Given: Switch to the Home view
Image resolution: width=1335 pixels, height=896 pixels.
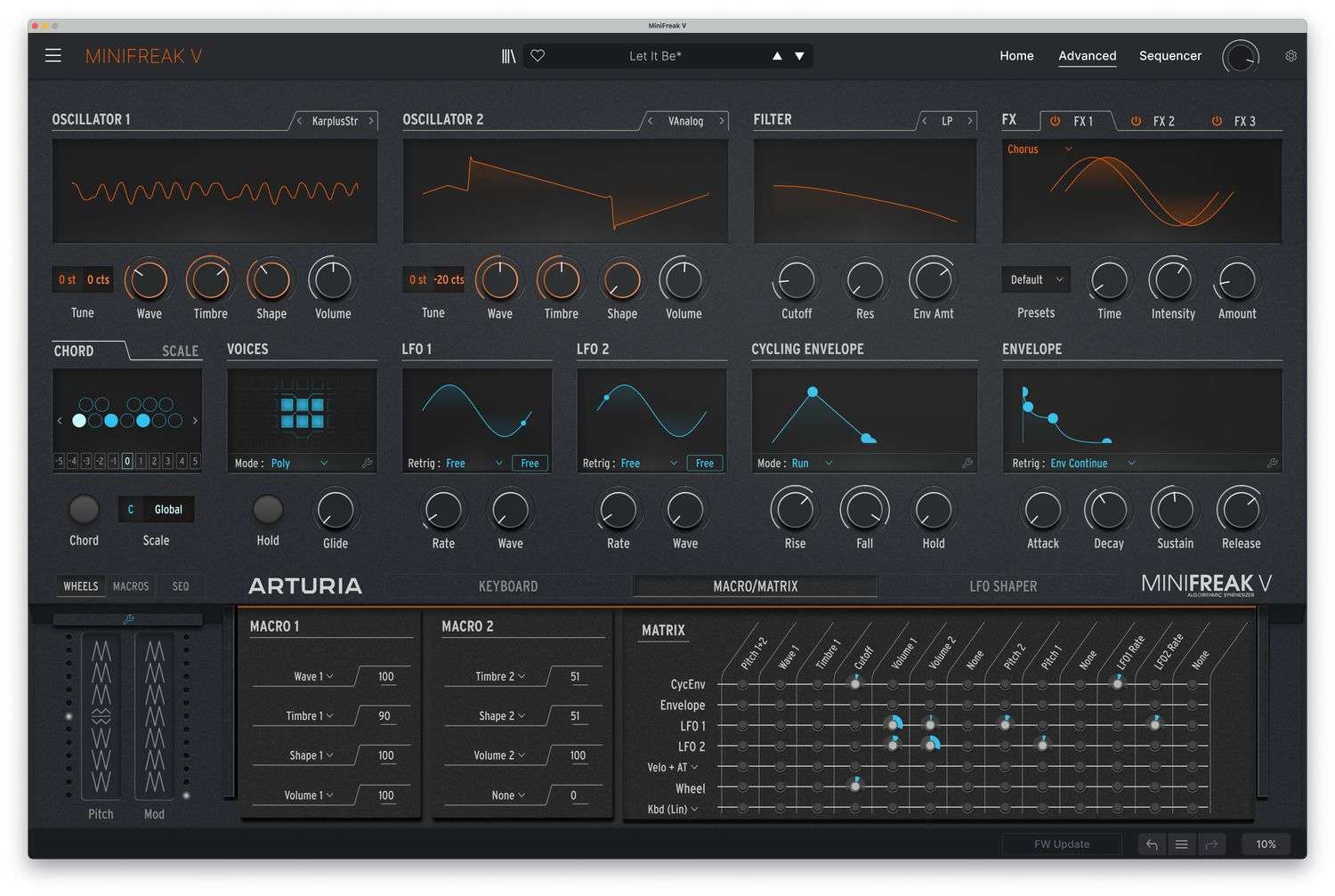Looking at the screenshot, I should coord(1016,55).
